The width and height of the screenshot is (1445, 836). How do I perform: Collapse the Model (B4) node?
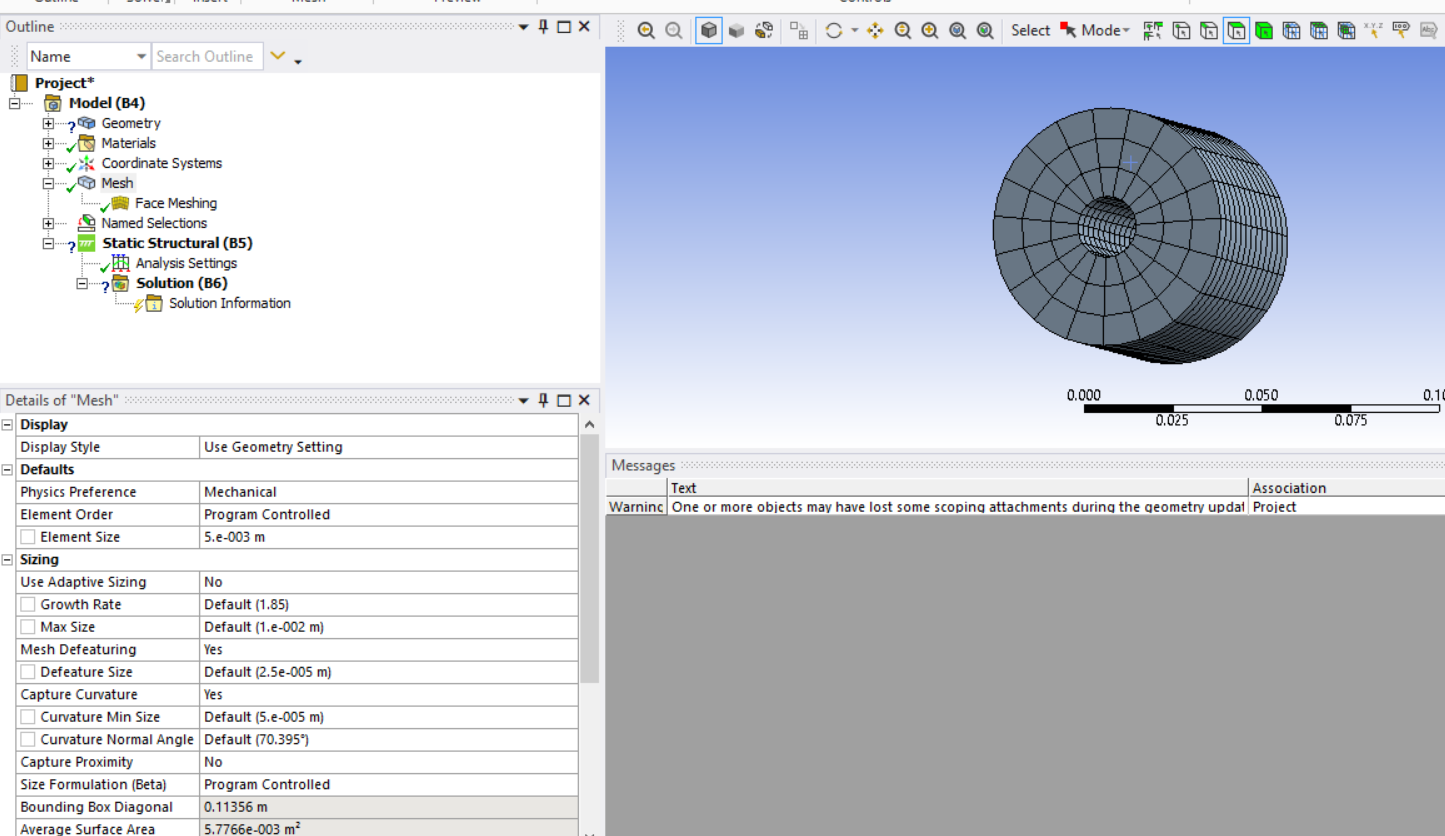15,103
